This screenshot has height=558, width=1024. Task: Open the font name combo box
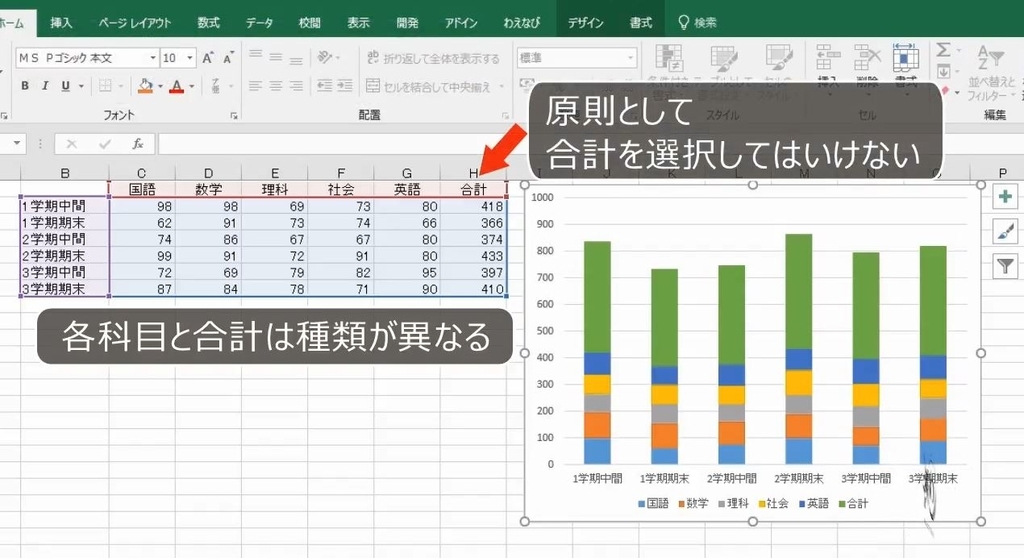tap(87, 58)
